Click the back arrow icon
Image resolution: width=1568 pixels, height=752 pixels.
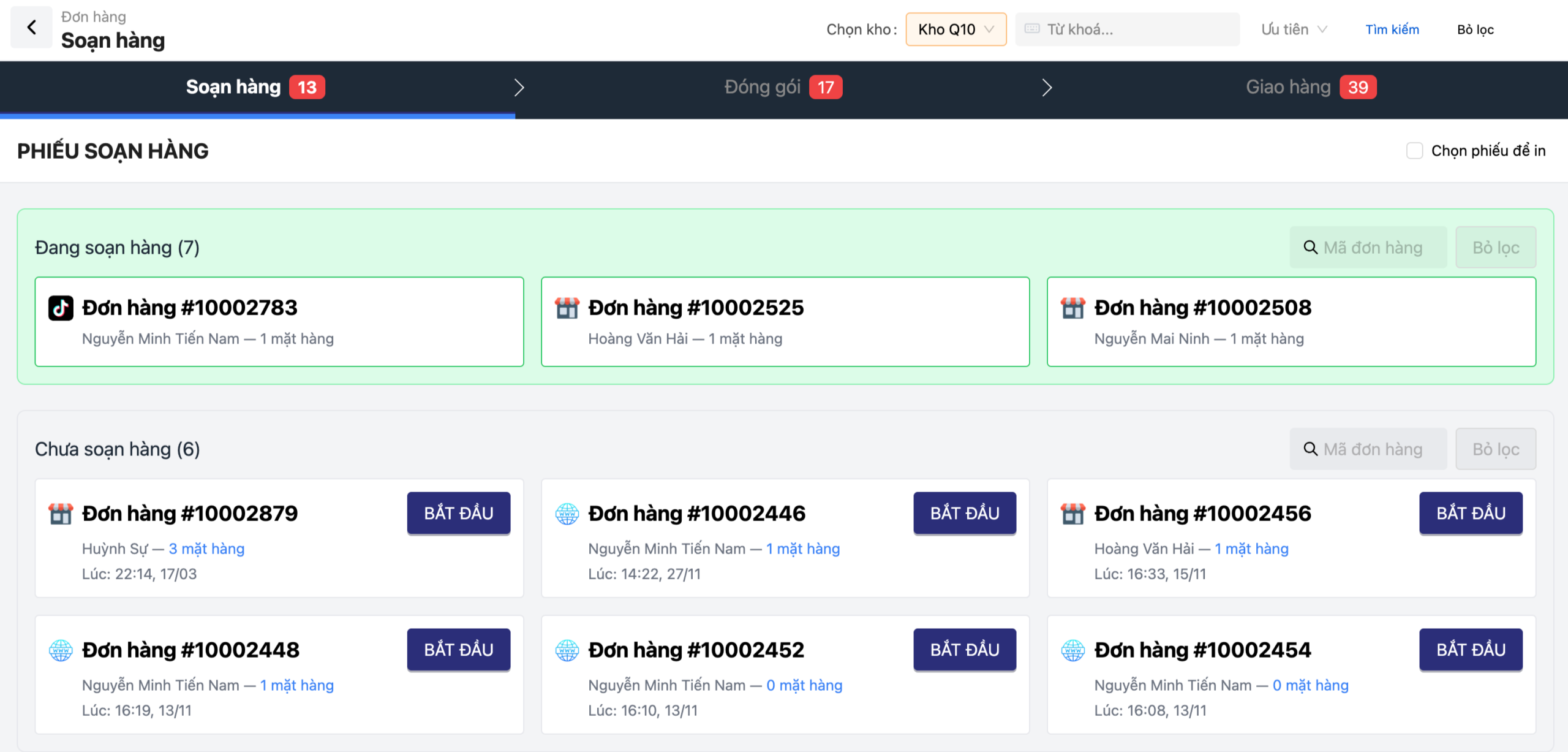31,28
